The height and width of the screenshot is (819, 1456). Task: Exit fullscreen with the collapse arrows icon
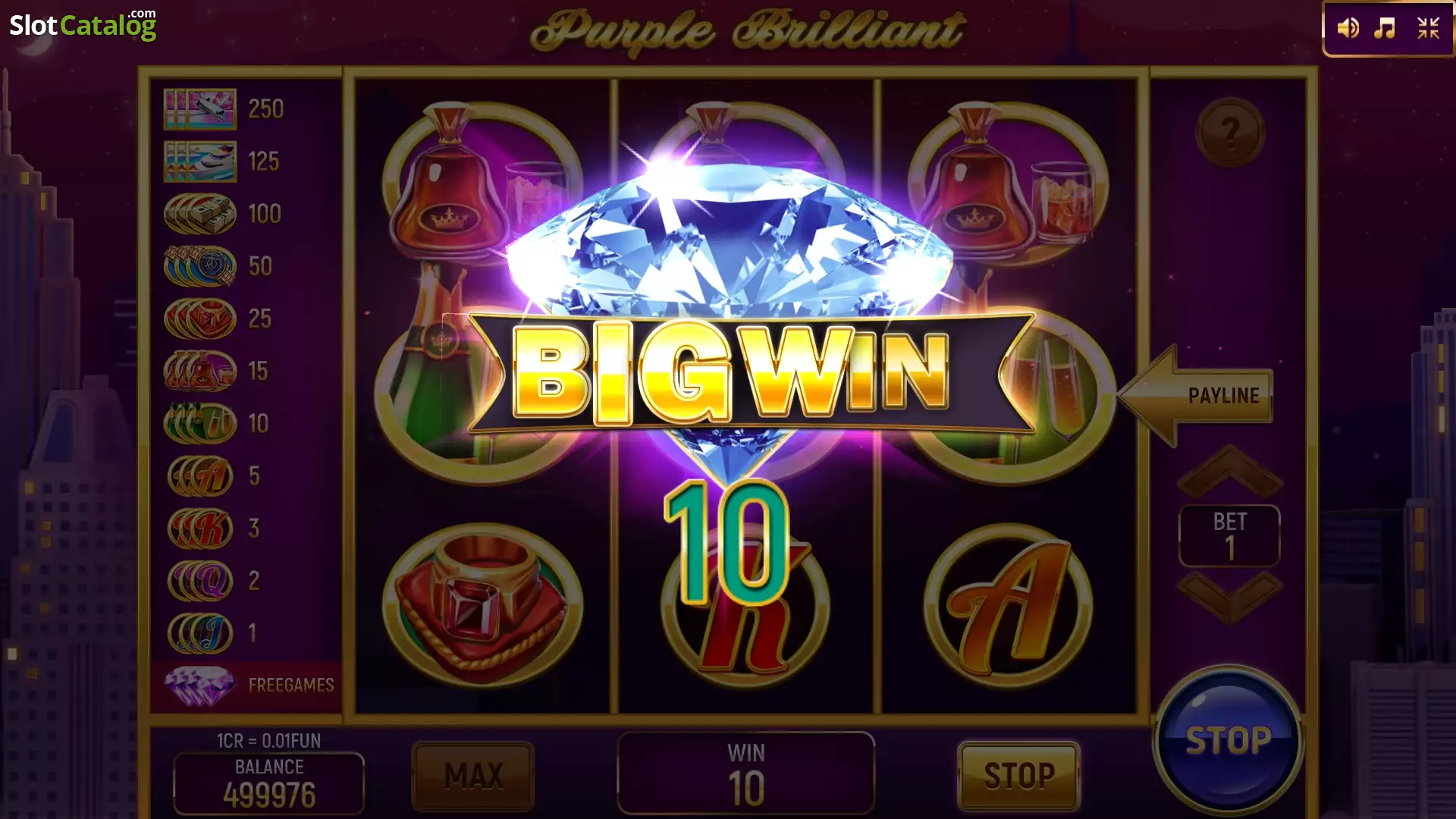point(1428,29)
